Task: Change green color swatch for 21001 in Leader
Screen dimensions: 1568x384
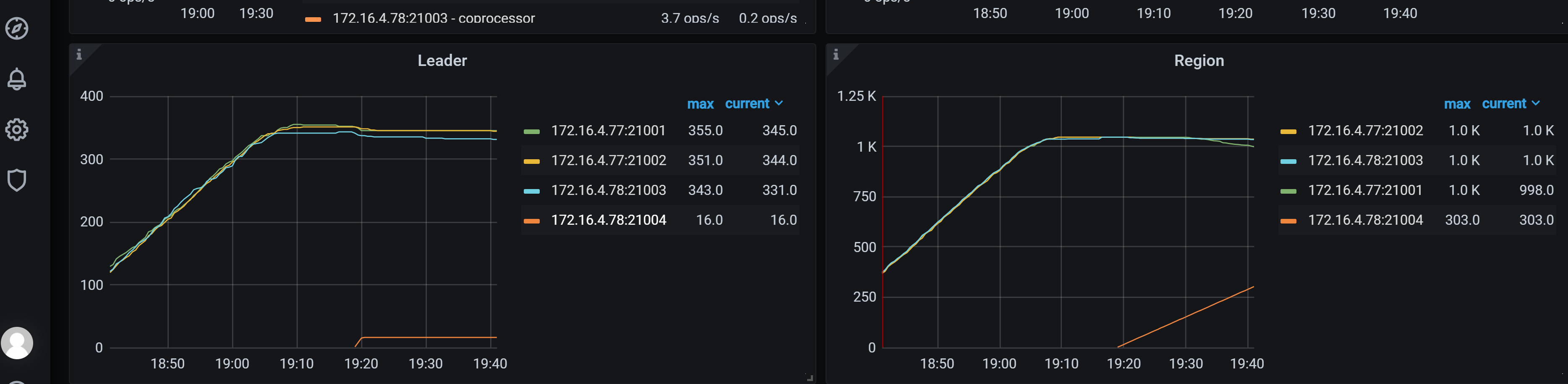Action: tap(531, 131)
